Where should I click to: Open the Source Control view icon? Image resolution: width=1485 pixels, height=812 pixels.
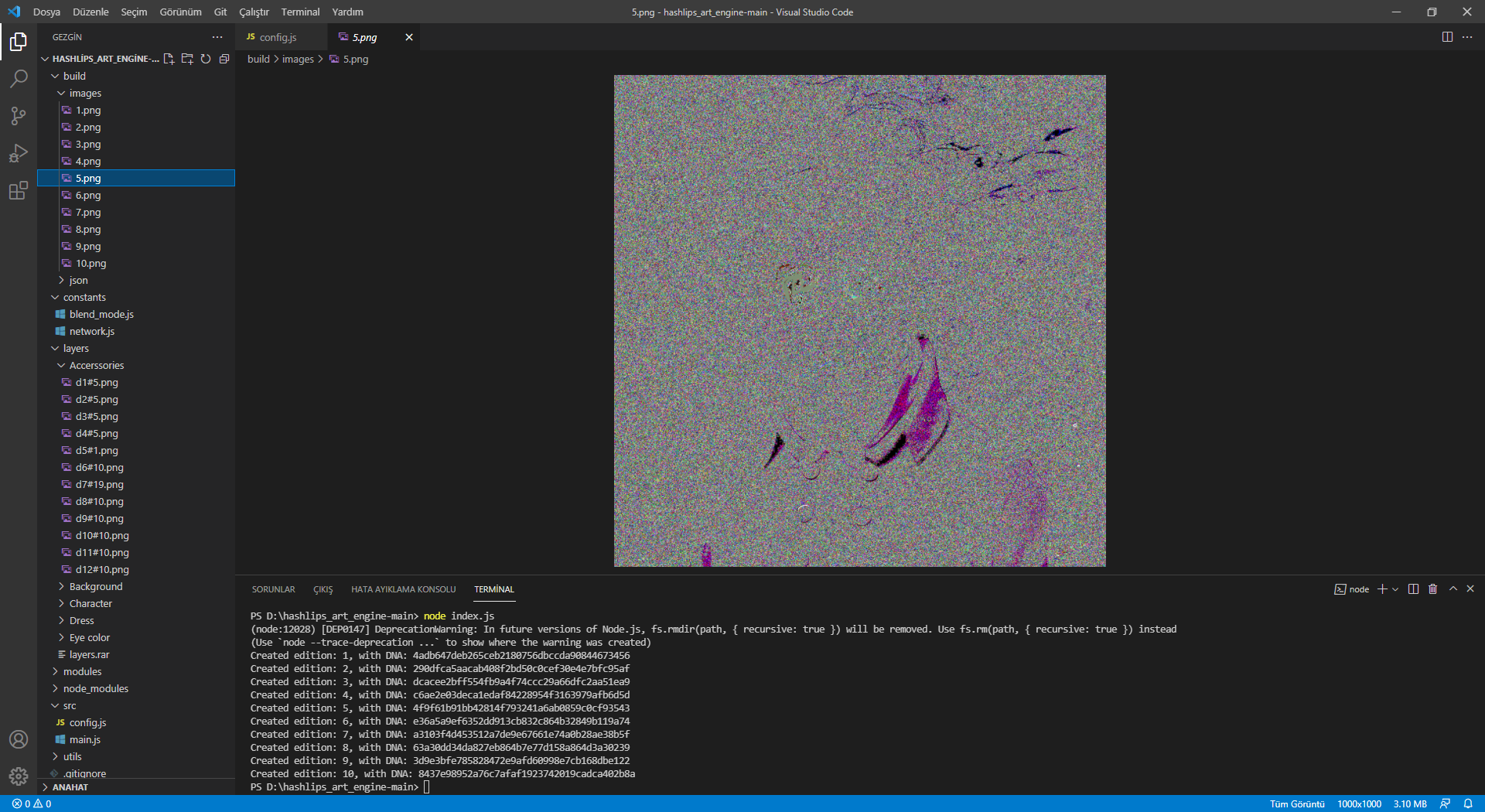pyautogui.click(x=19, y=116)
